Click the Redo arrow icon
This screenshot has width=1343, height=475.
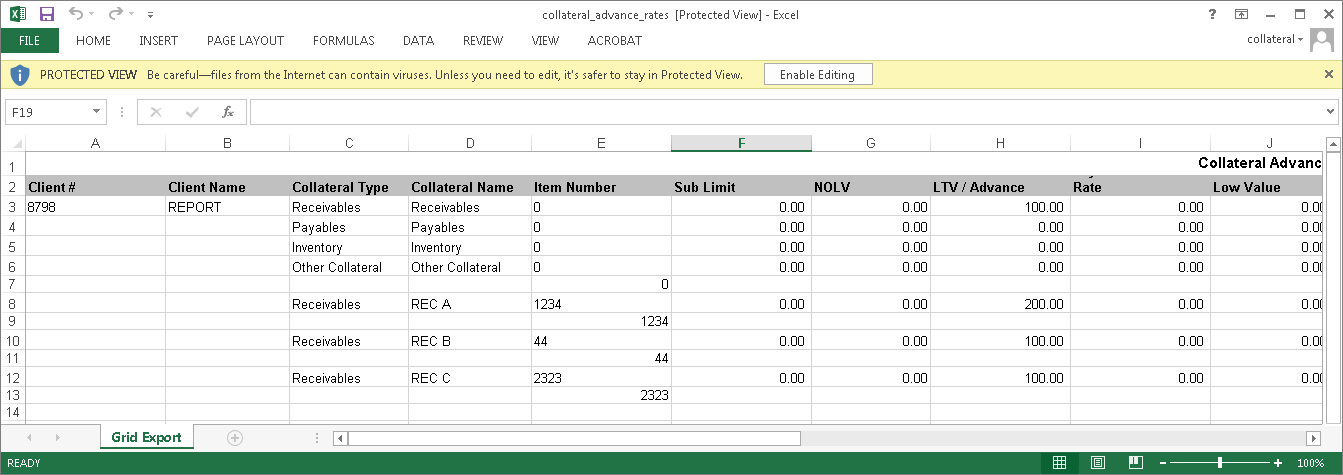tap(115, 15)
